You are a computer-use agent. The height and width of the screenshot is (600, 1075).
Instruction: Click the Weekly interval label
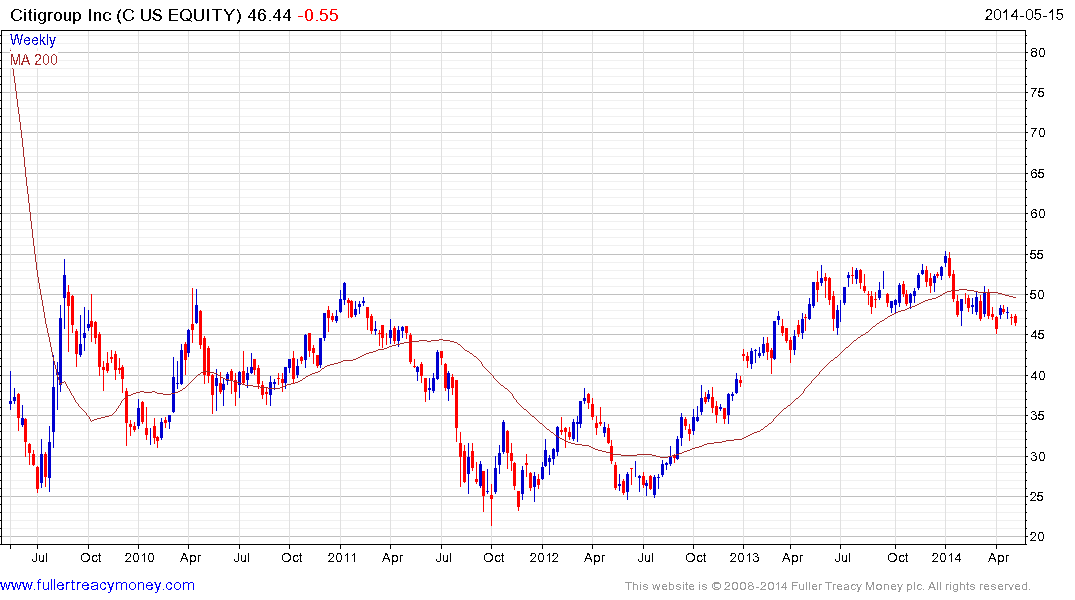pyautogui.click(x=33, y=40)
